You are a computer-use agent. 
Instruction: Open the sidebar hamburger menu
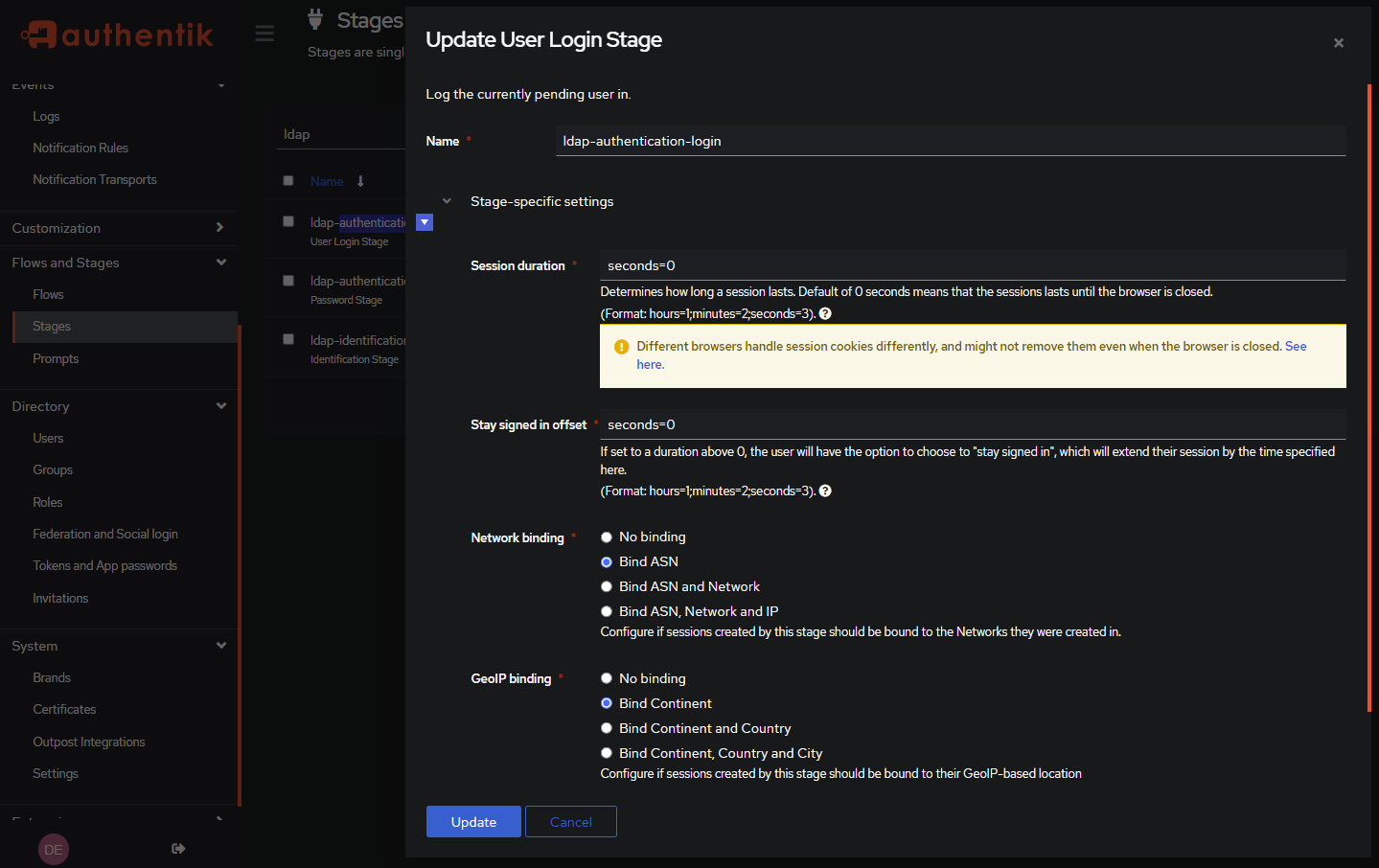point(264,32)
